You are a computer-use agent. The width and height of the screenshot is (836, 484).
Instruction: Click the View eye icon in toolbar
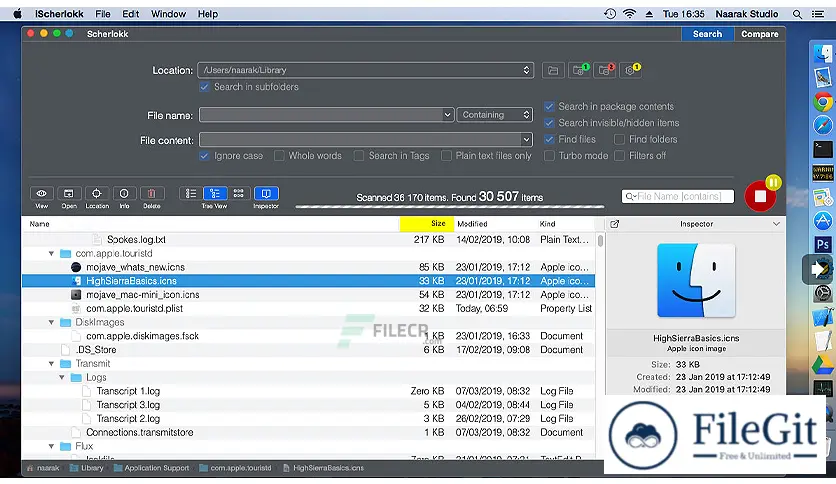(x=41, y=193)
